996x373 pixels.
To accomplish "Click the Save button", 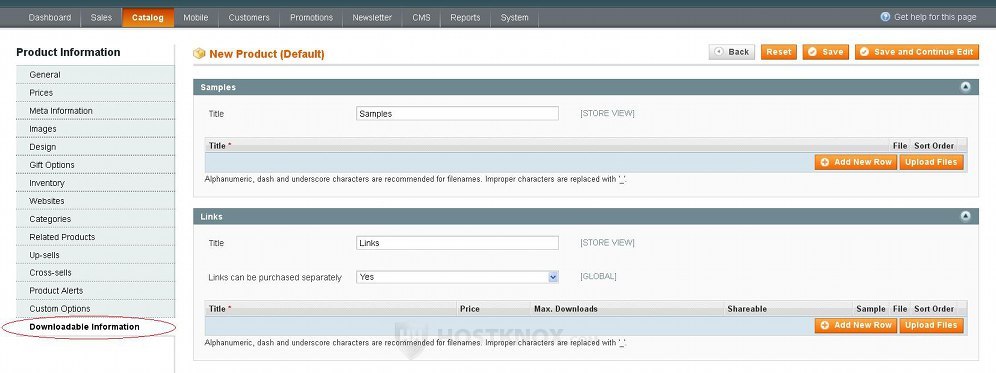I will 826,52.
